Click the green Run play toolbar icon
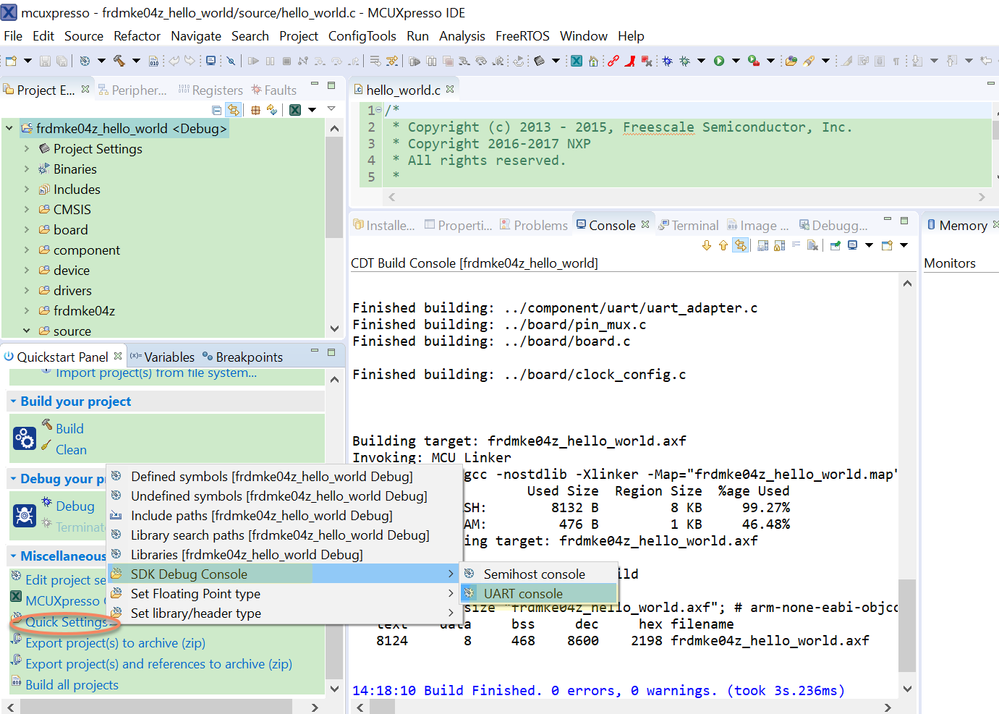 [x=719, y=61]
